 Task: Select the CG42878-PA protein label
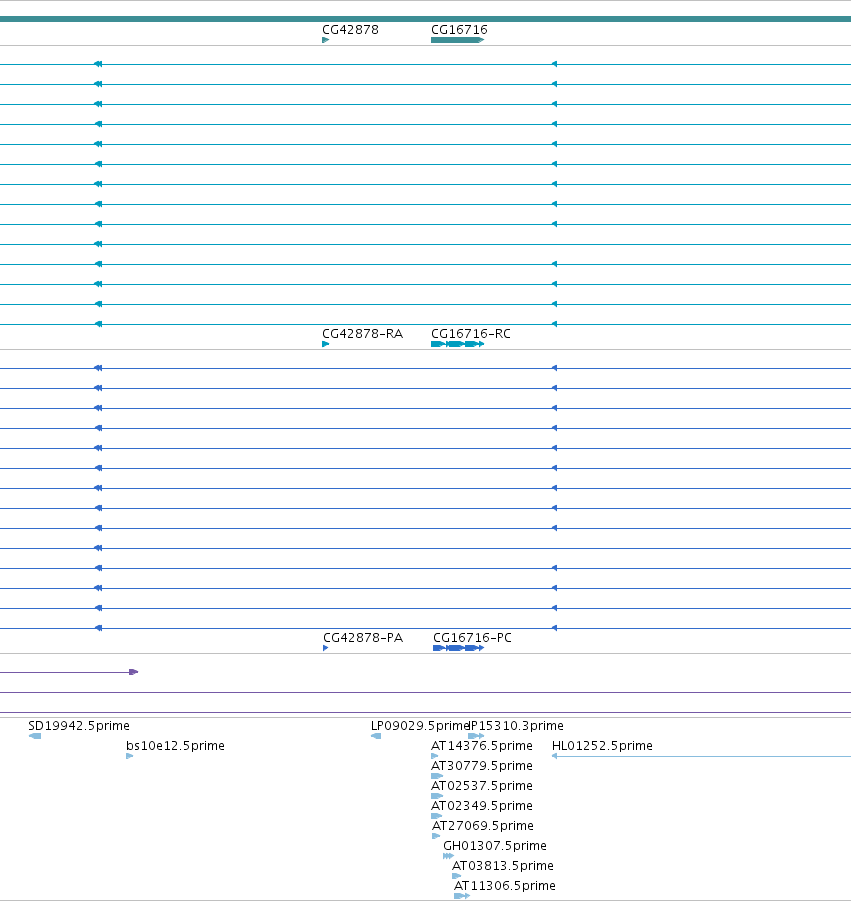[363, 638]
